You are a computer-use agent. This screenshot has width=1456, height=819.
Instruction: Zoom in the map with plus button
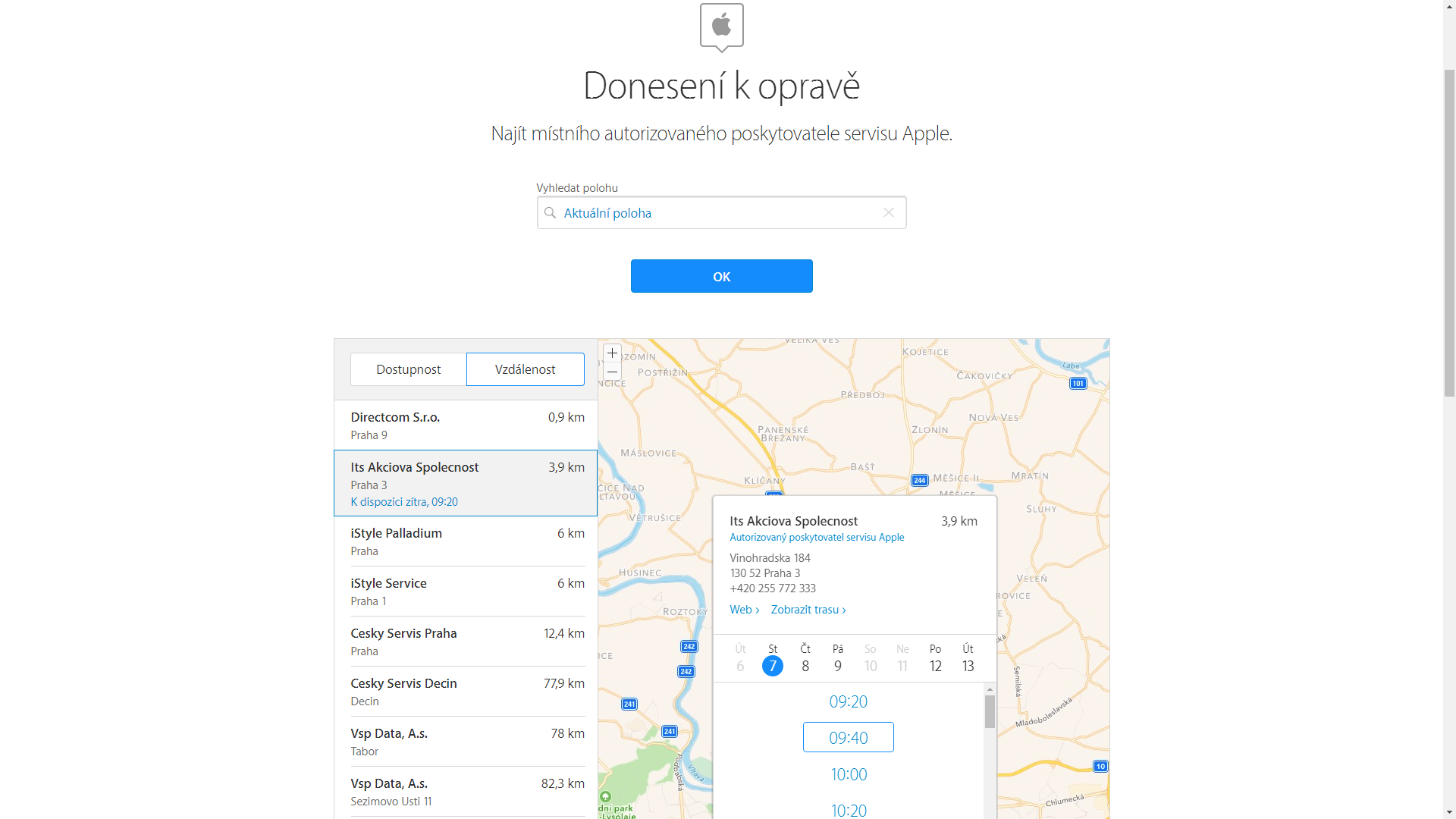(612, 353)
